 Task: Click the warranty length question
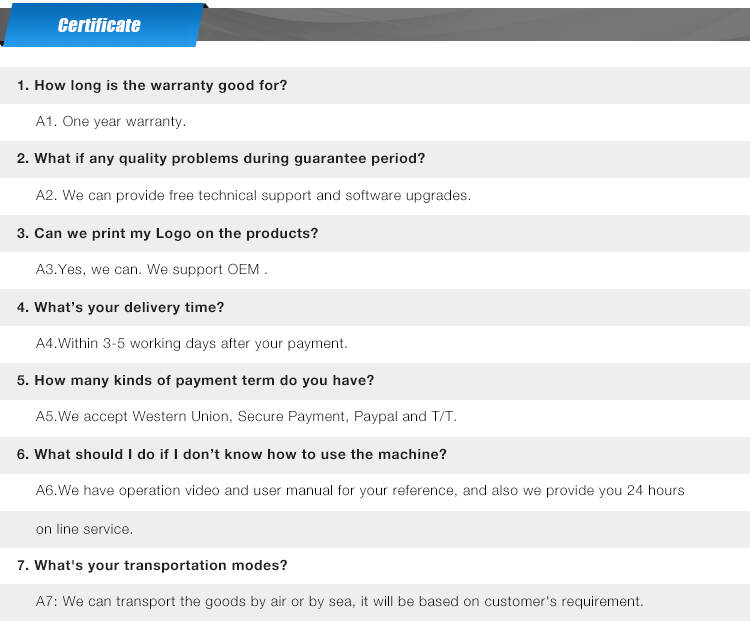click(152, 85)
